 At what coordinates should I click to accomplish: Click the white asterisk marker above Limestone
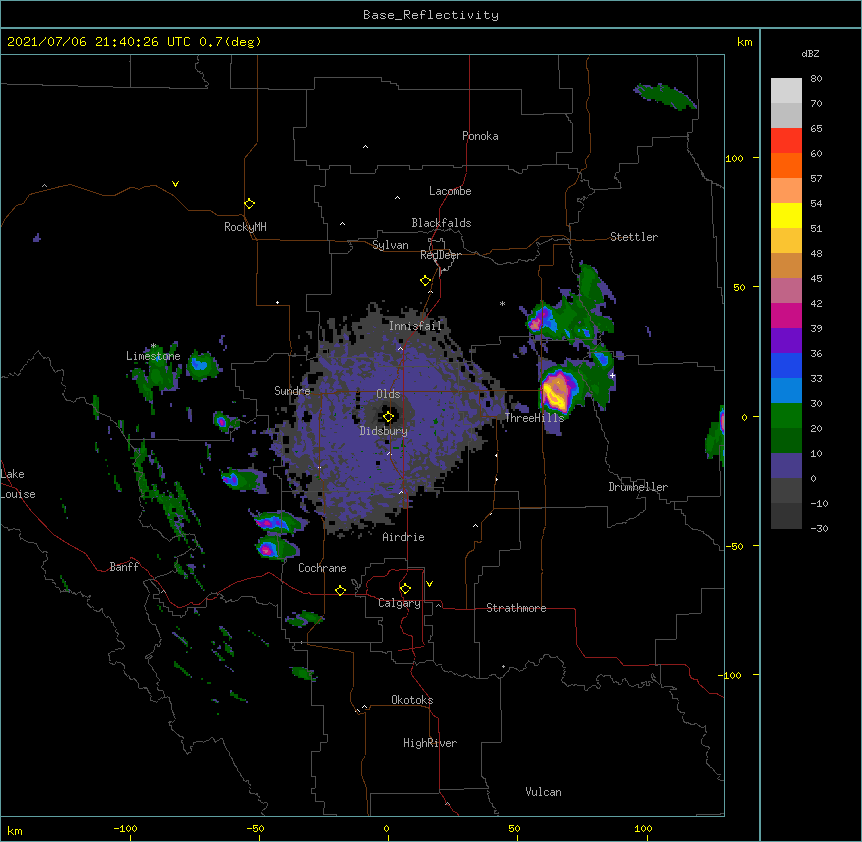[153, 346]
